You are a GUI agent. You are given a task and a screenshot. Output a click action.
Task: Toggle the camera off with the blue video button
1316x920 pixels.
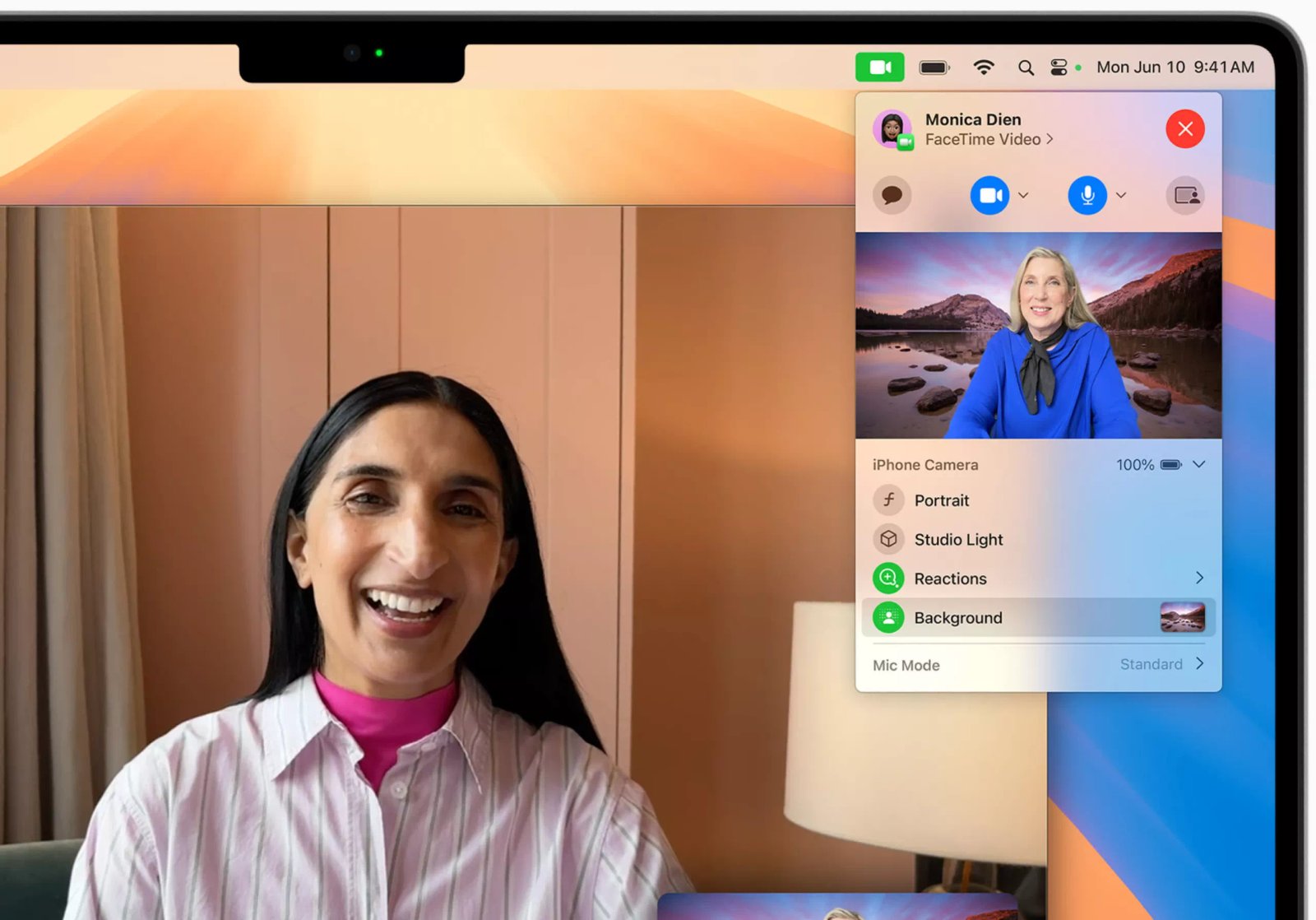[990, 195]
